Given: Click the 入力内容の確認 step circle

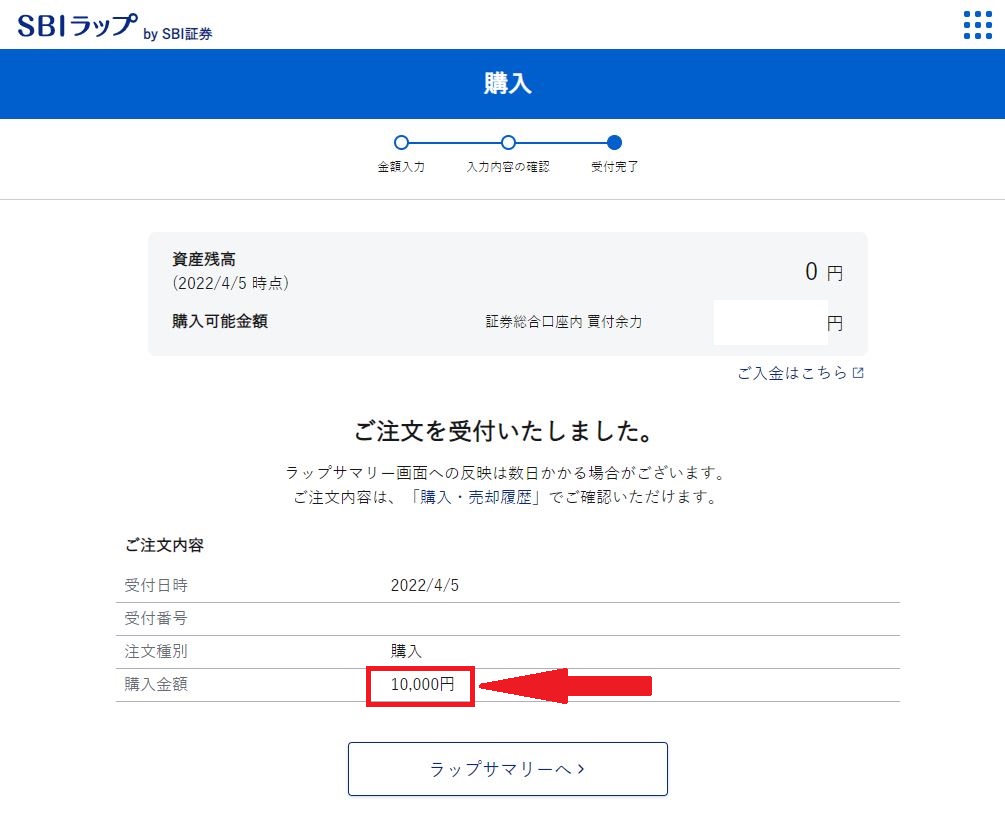Looking at the screenshot, I should click(508, 142).
